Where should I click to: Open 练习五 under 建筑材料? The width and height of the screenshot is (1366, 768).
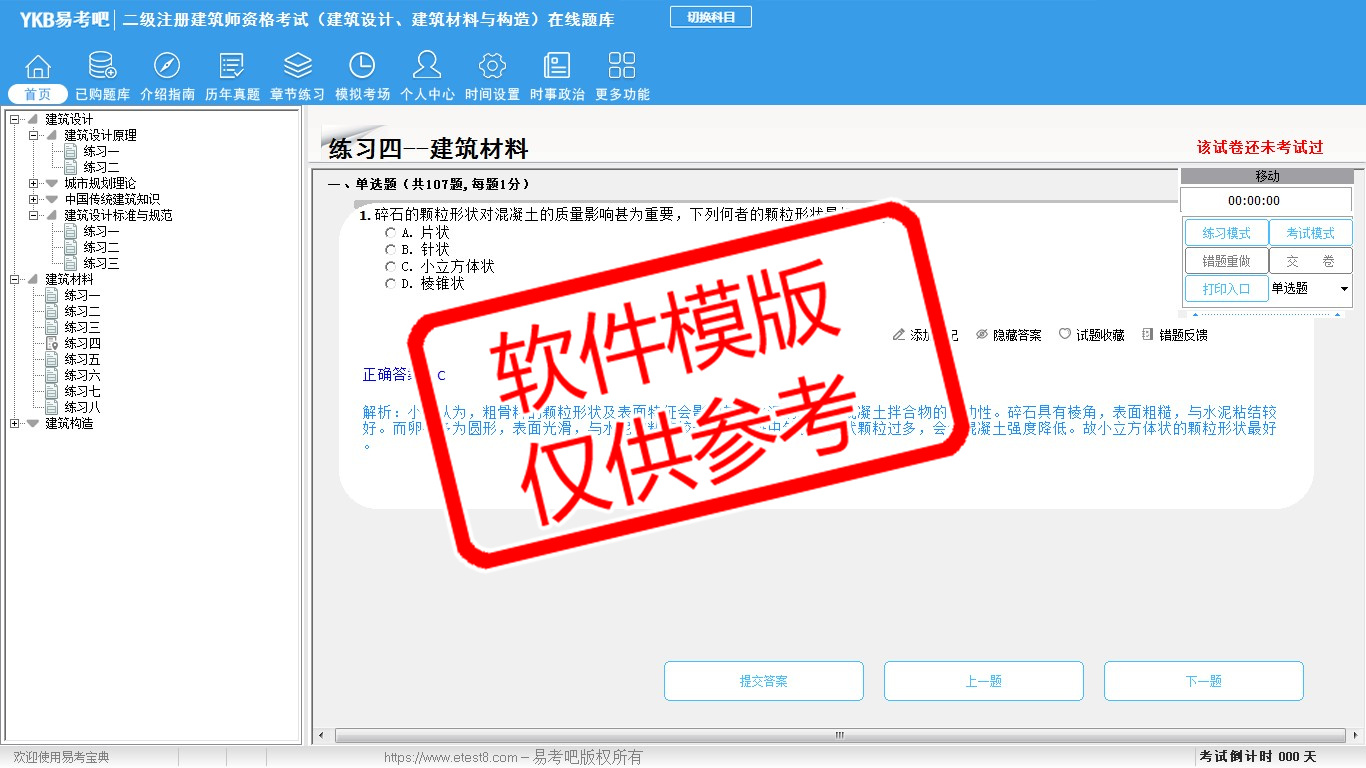point(82,359)
